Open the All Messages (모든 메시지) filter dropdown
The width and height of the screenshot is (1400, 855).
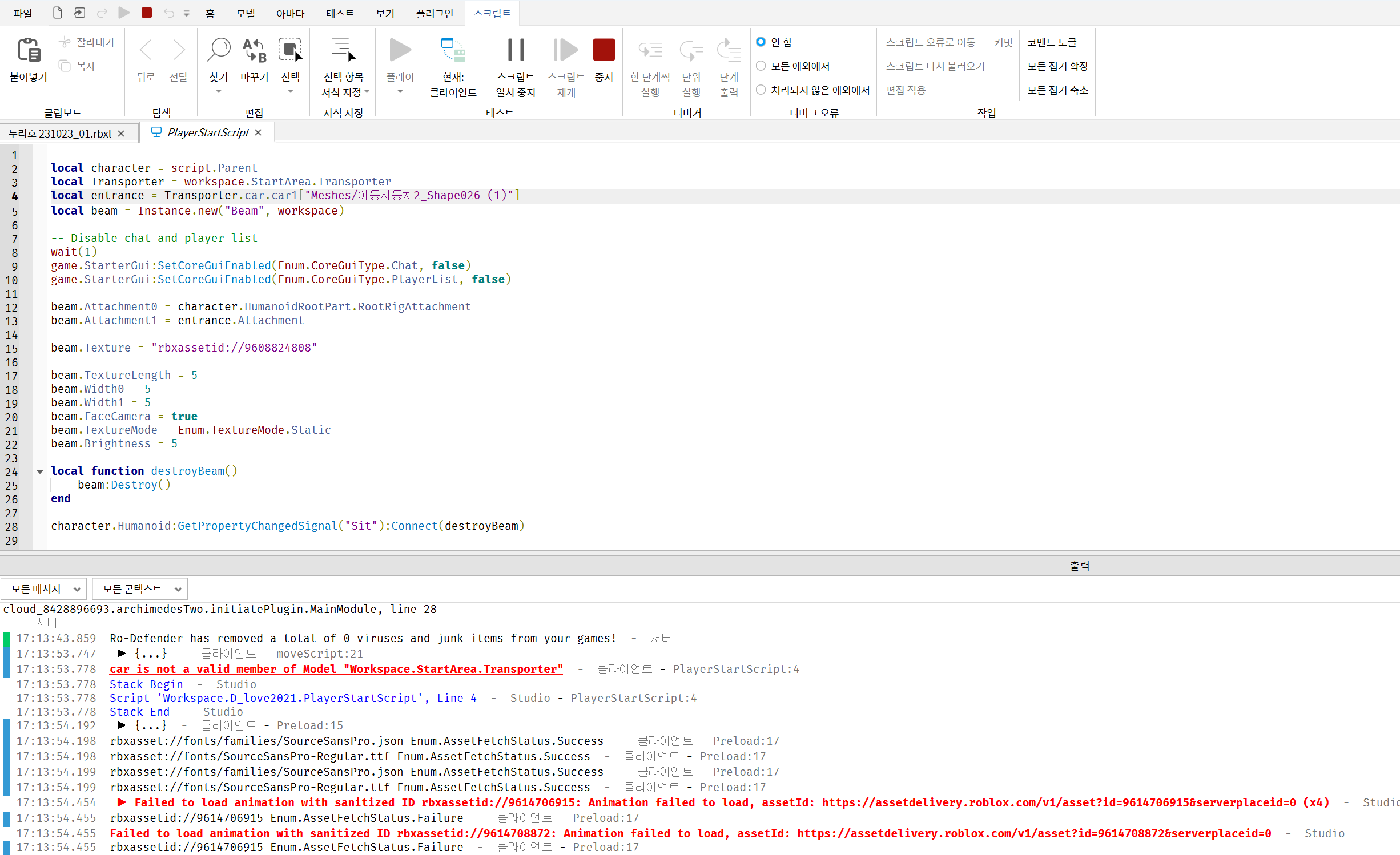tap(43, 588)
